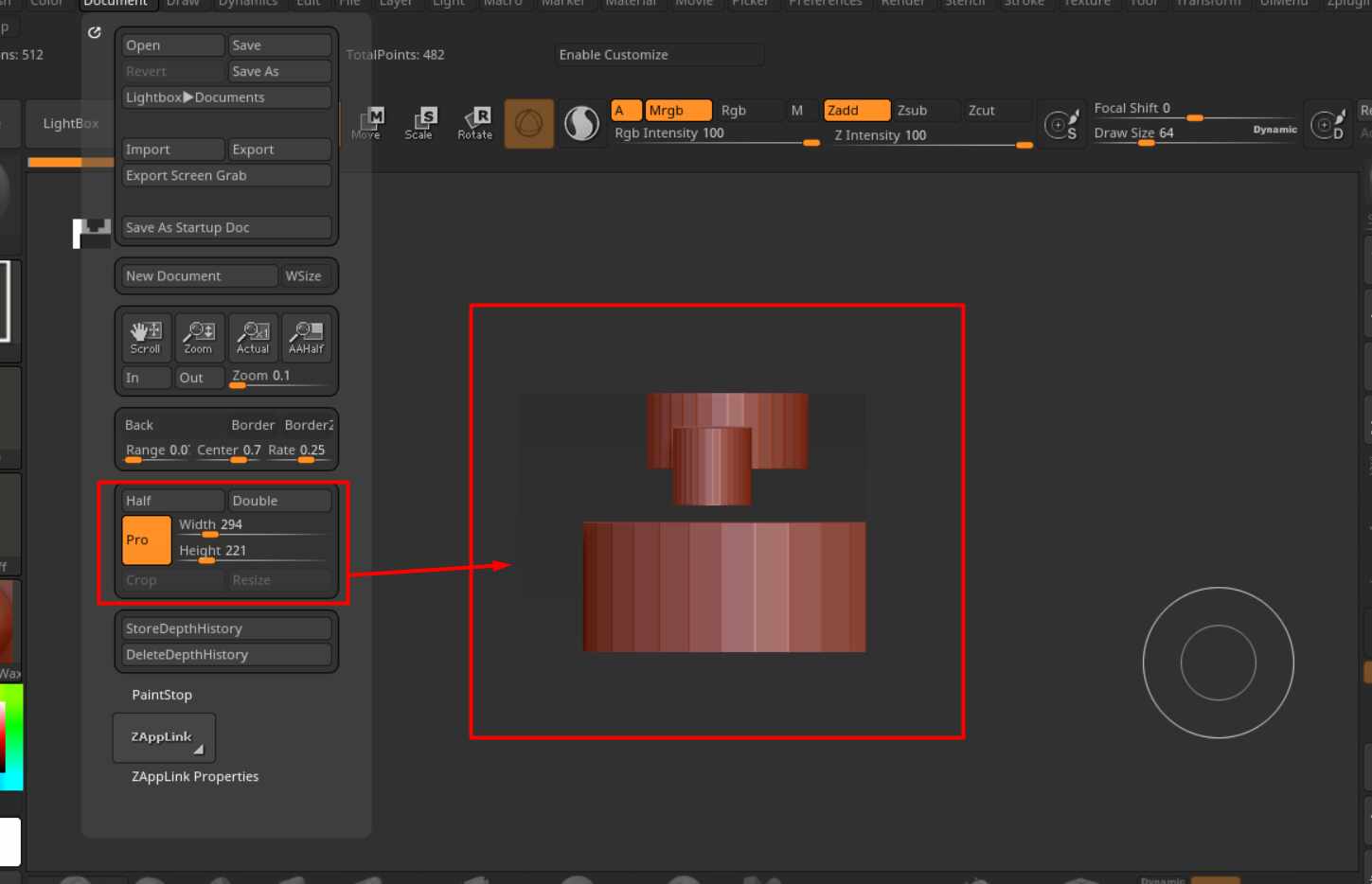Click the Scroll document icon
Image resolution: width=1372 pixels, height=884 pixels.
click(x=146, y=337)
